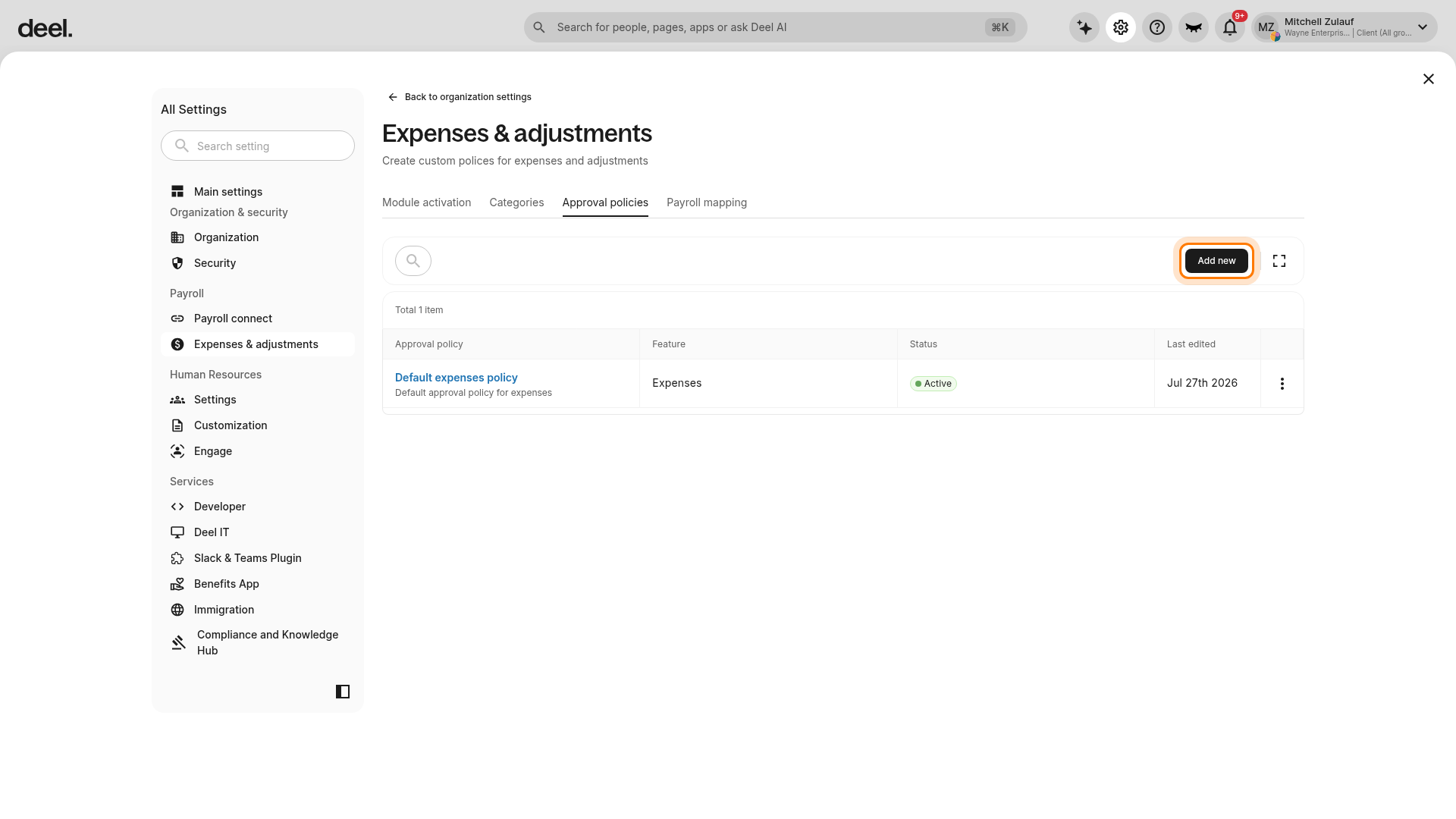Viewport: 1456px width, 819px height.
Task: Open Deel AI sparkle assistant
Action: point(1084,27)
